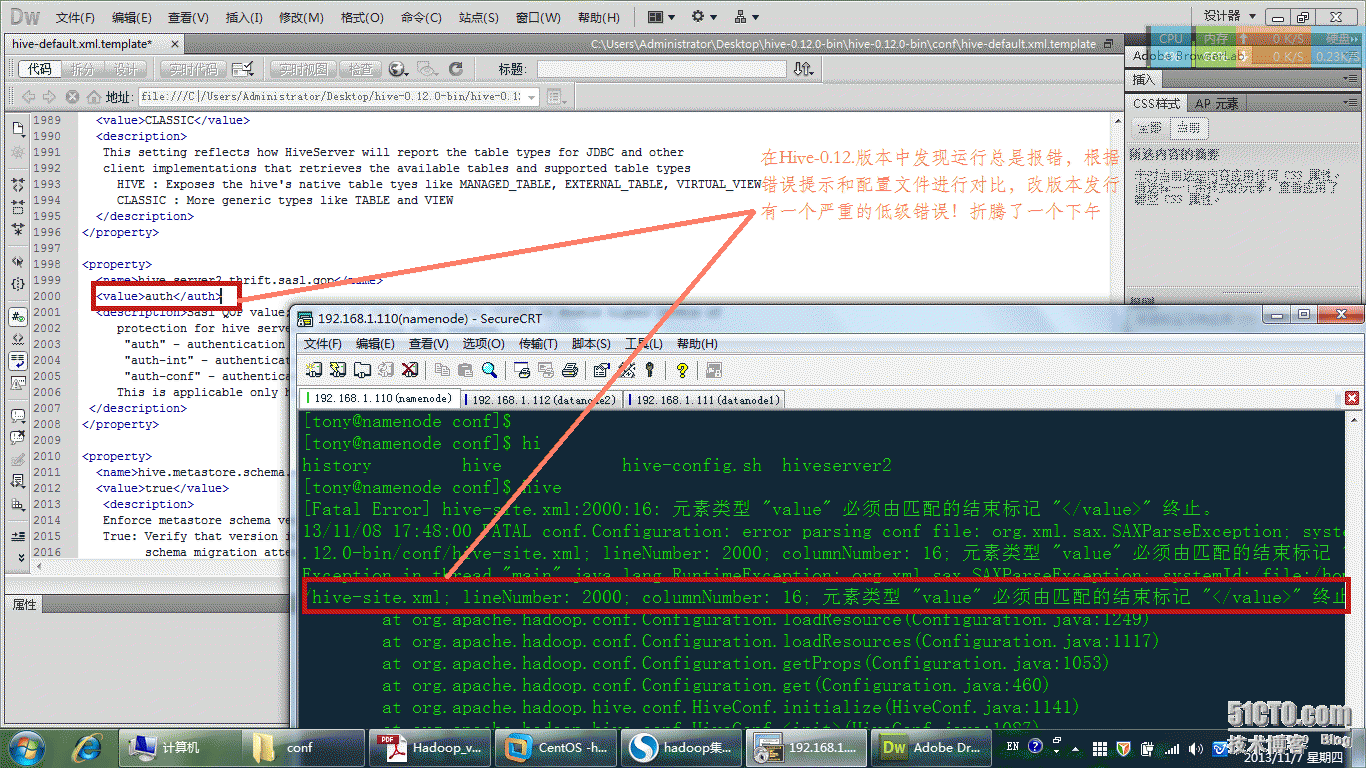Switch to the AP 元素 panel tab
Image resolution: width=1366 pixels, height=768 pixels.
(1217, 103)
